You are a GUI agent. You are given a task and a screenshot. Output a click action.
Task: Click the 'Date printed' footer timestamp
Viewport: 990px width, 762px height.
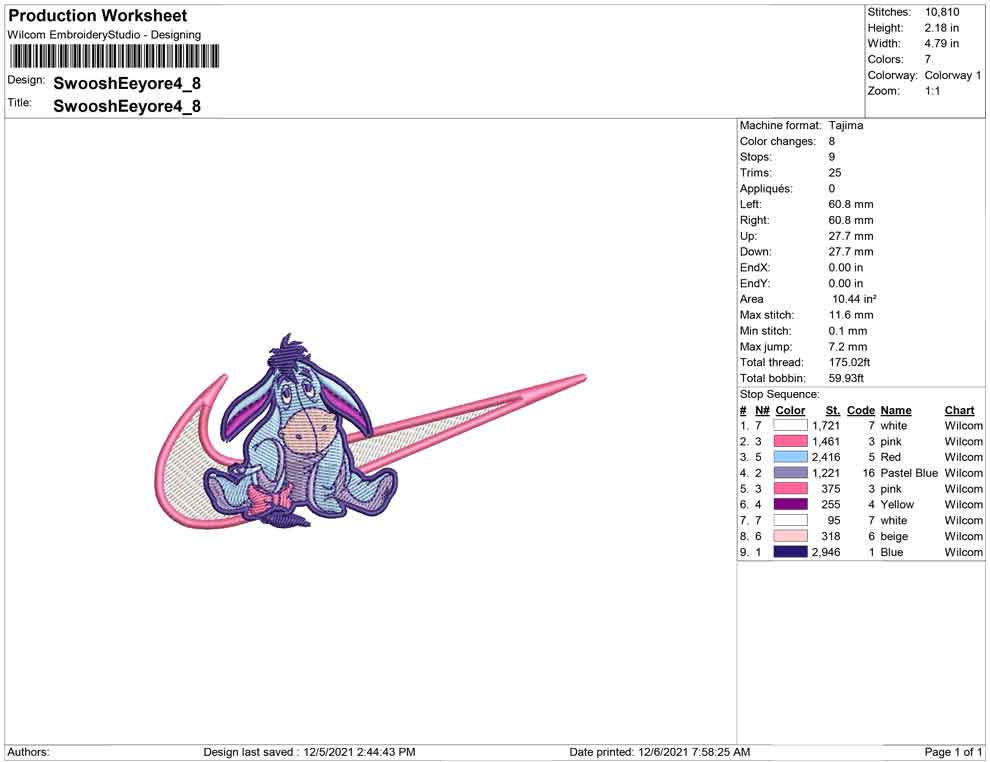660,752
